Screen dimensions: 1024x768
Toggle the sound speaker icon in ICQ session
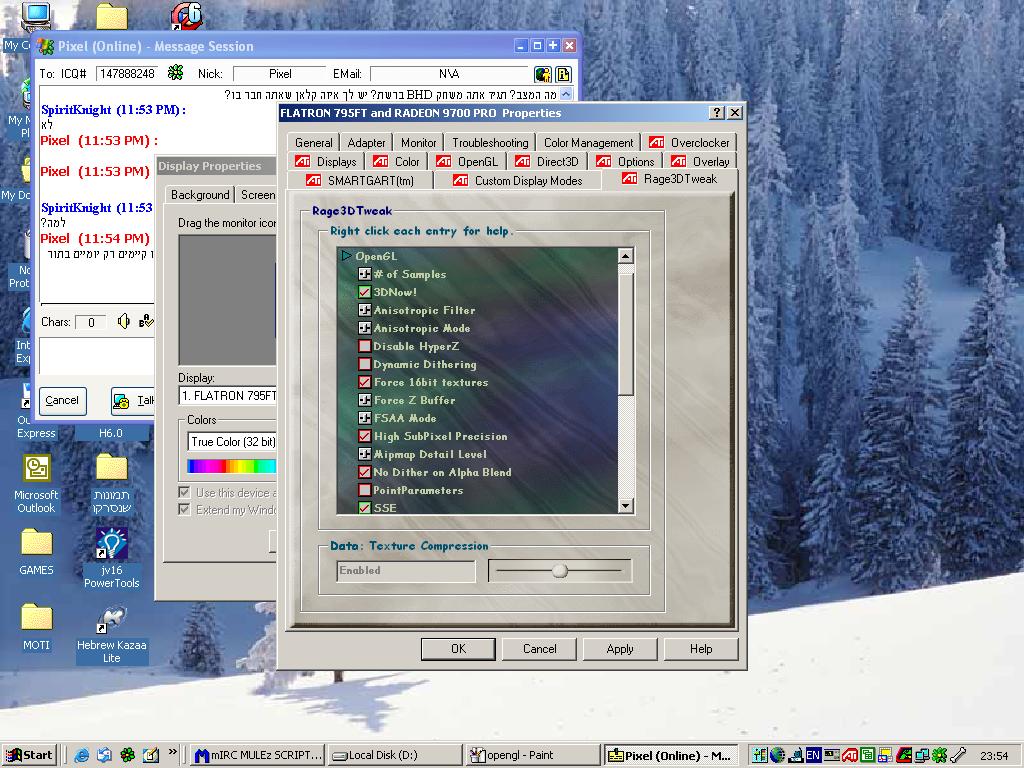(x=123, y=321)
